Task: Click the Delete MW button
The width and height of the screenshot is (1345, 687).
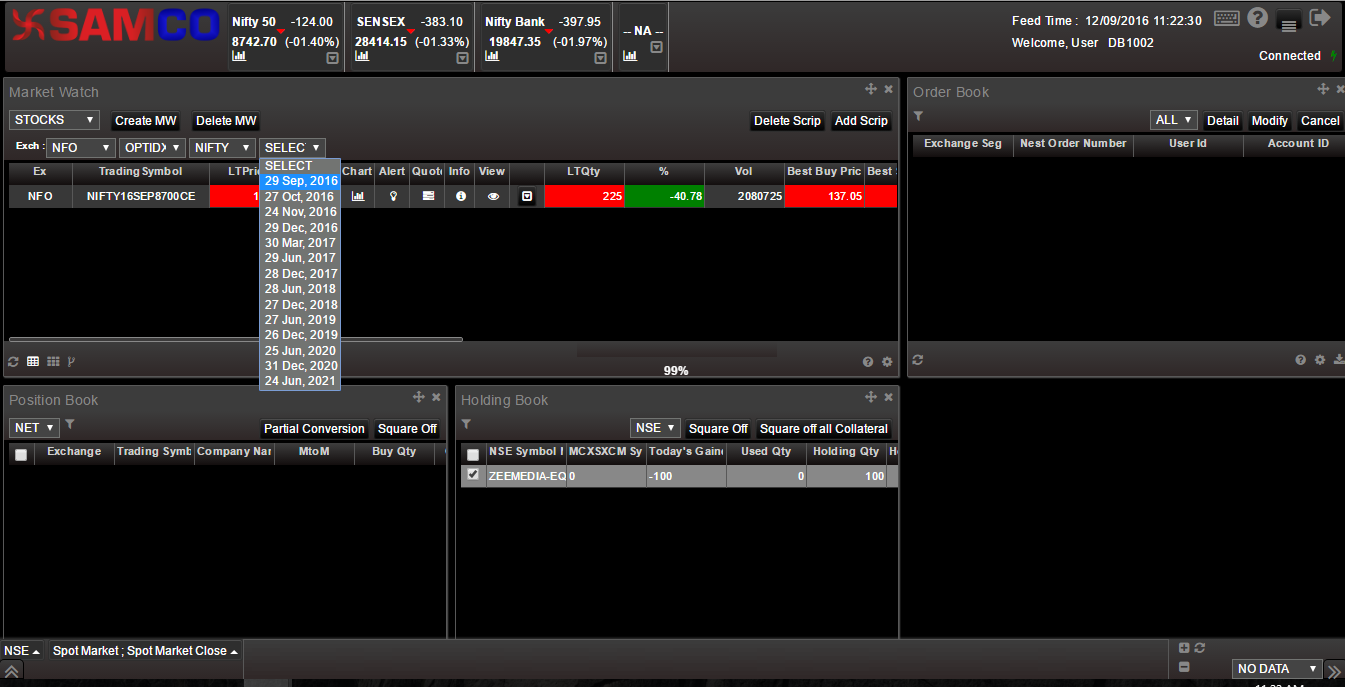Action: (226, 121)
